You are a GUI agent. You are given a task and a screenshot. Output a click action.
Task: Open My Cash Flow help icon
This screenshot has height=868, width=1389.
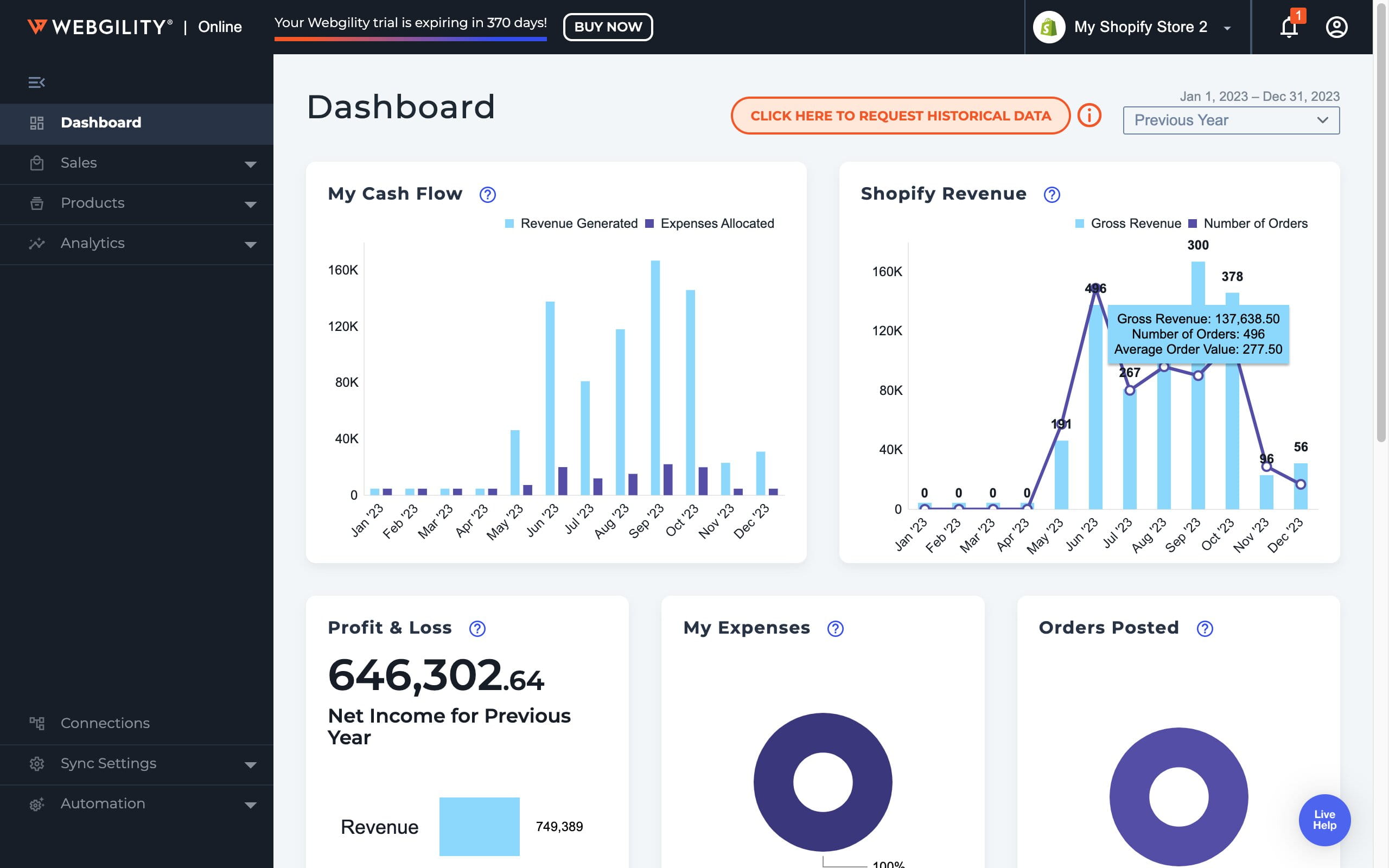click(x=487, y=195)
